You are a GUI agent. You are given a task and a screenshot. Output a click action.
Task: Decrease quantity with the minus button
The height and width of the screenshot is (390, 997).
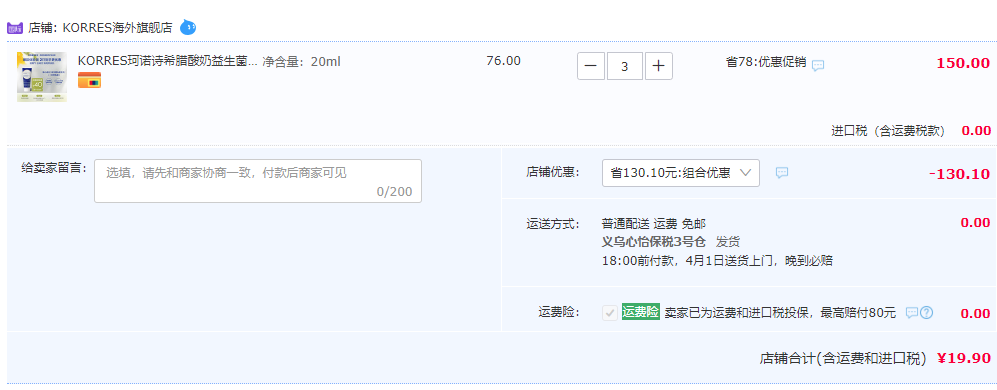pyautogui.click(x=591, y=66)
